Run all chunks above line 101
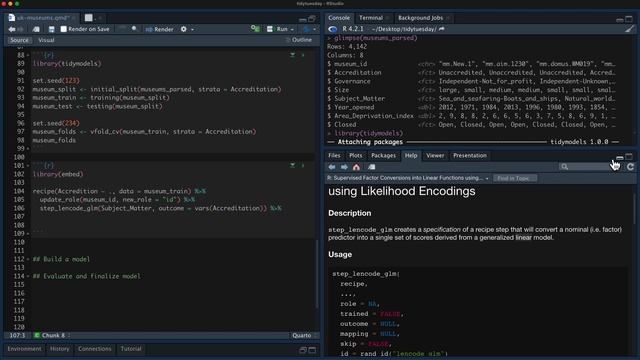The width and height of the screenshot is (640, 360). coord(293,165)
